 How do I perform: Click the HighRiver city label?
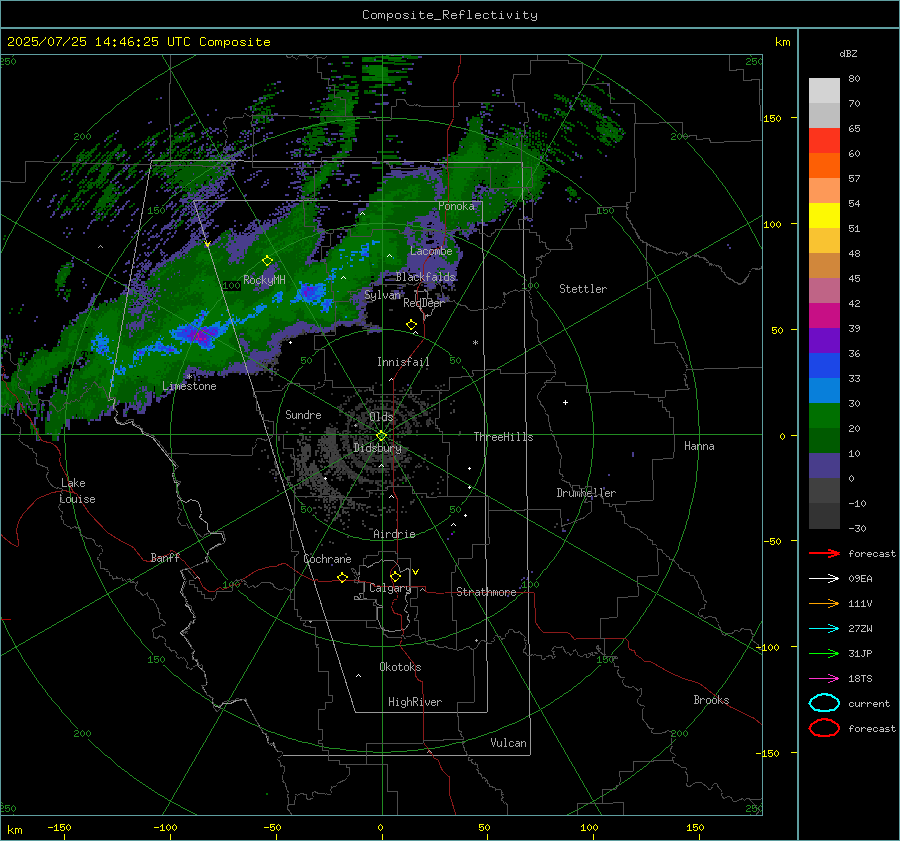pyautogui.click(x=415, y=702)
